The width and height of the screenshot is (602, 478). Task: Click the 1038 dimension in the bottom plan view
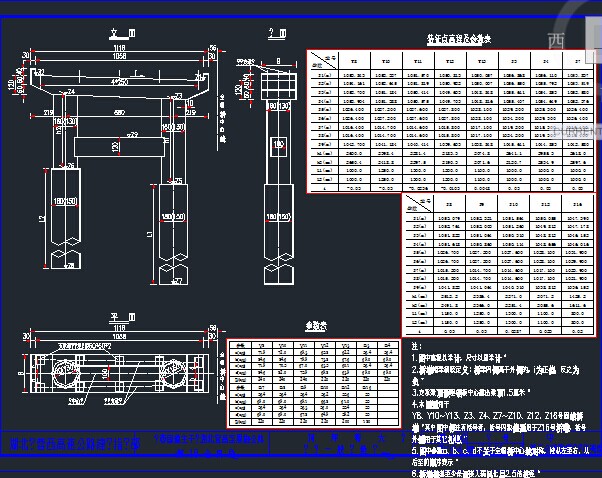(x=119, y=336)
